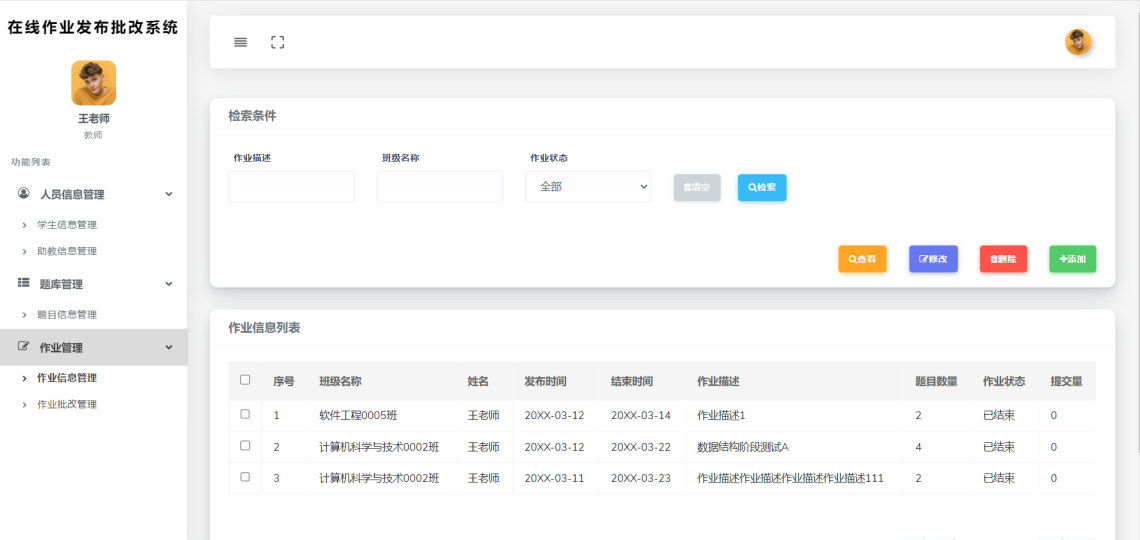Click the 提交量 column header
This screenshot has height=540, width=1140.
click(x=1067, y=381)
